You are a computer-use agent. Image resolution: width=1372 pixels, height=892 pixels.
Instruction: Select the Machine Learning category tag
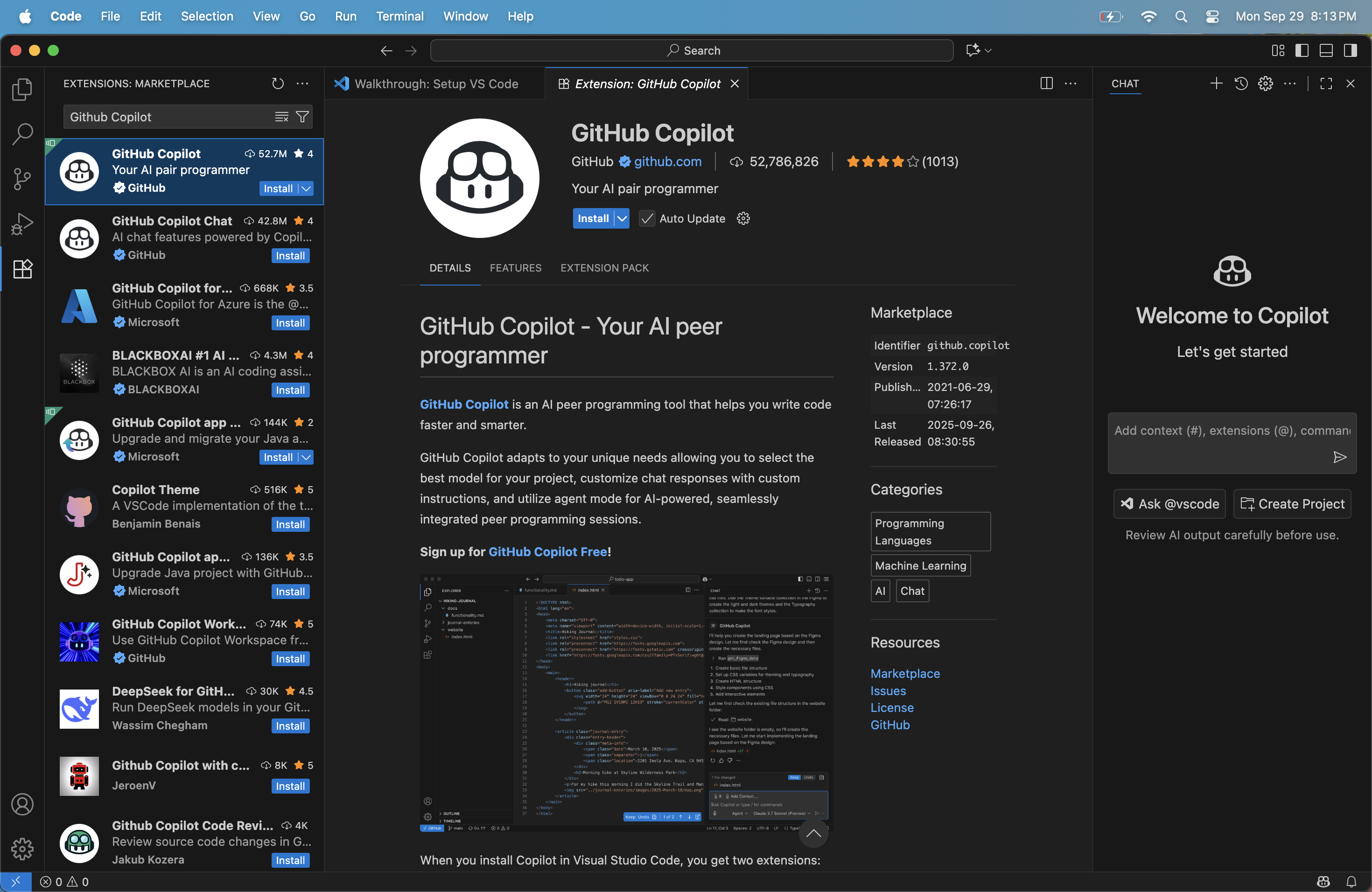[x=920, y=565]
